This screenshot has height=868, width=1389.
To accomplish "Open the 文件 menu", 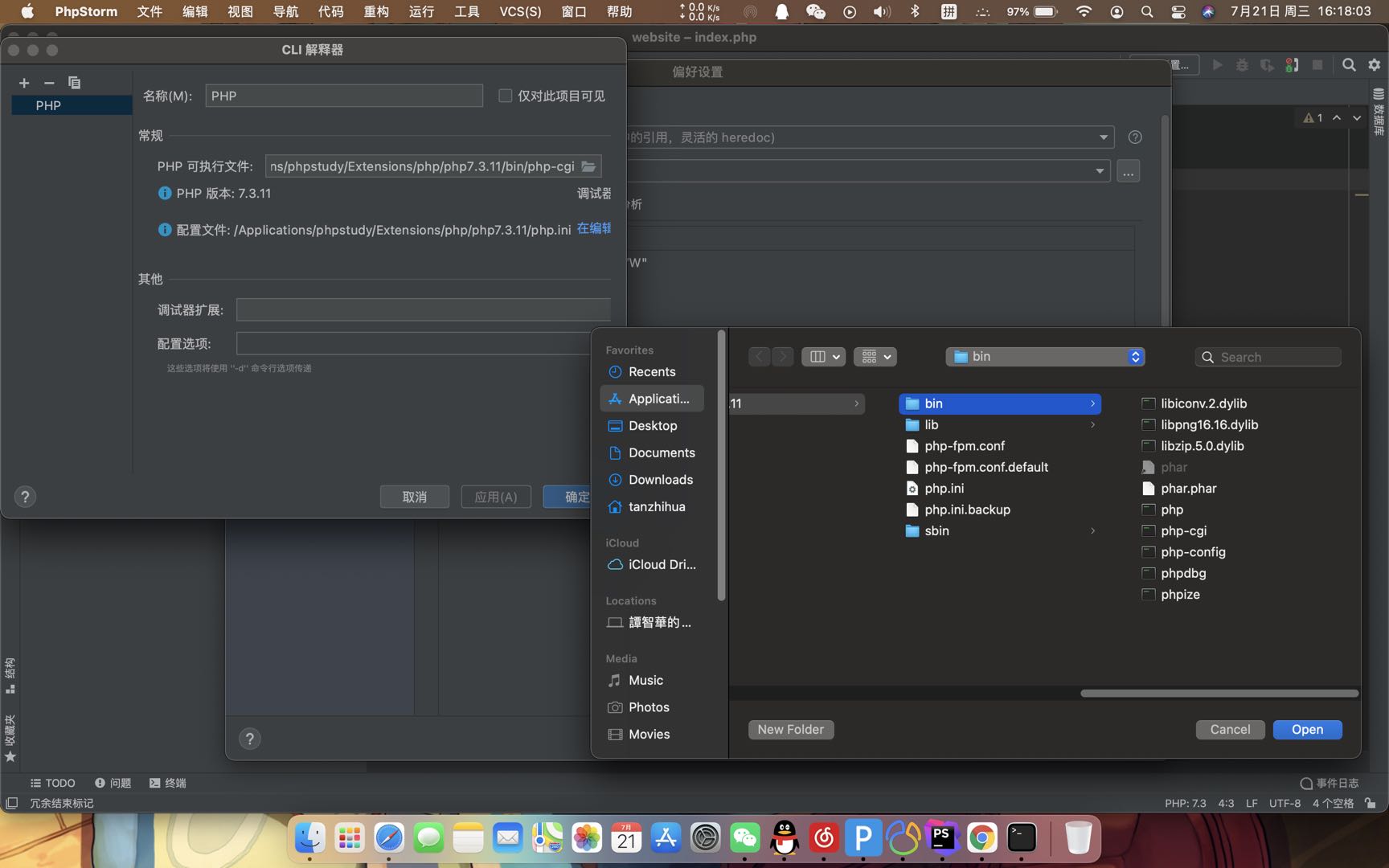I will point(150,11).
